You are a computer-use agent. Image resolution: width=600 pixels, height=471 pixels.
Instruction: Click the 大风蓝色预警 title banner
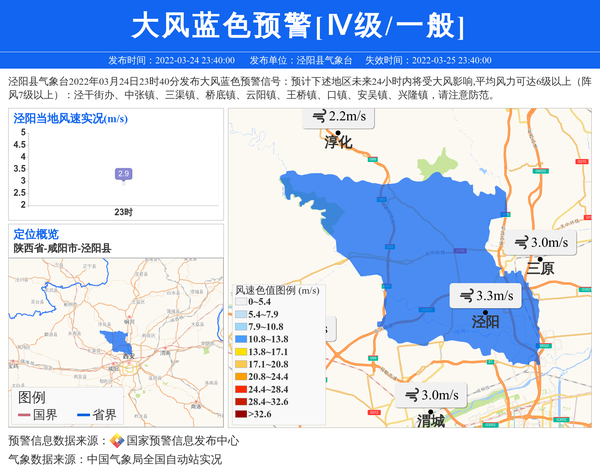pyautogui.click(x=300, y=25)
